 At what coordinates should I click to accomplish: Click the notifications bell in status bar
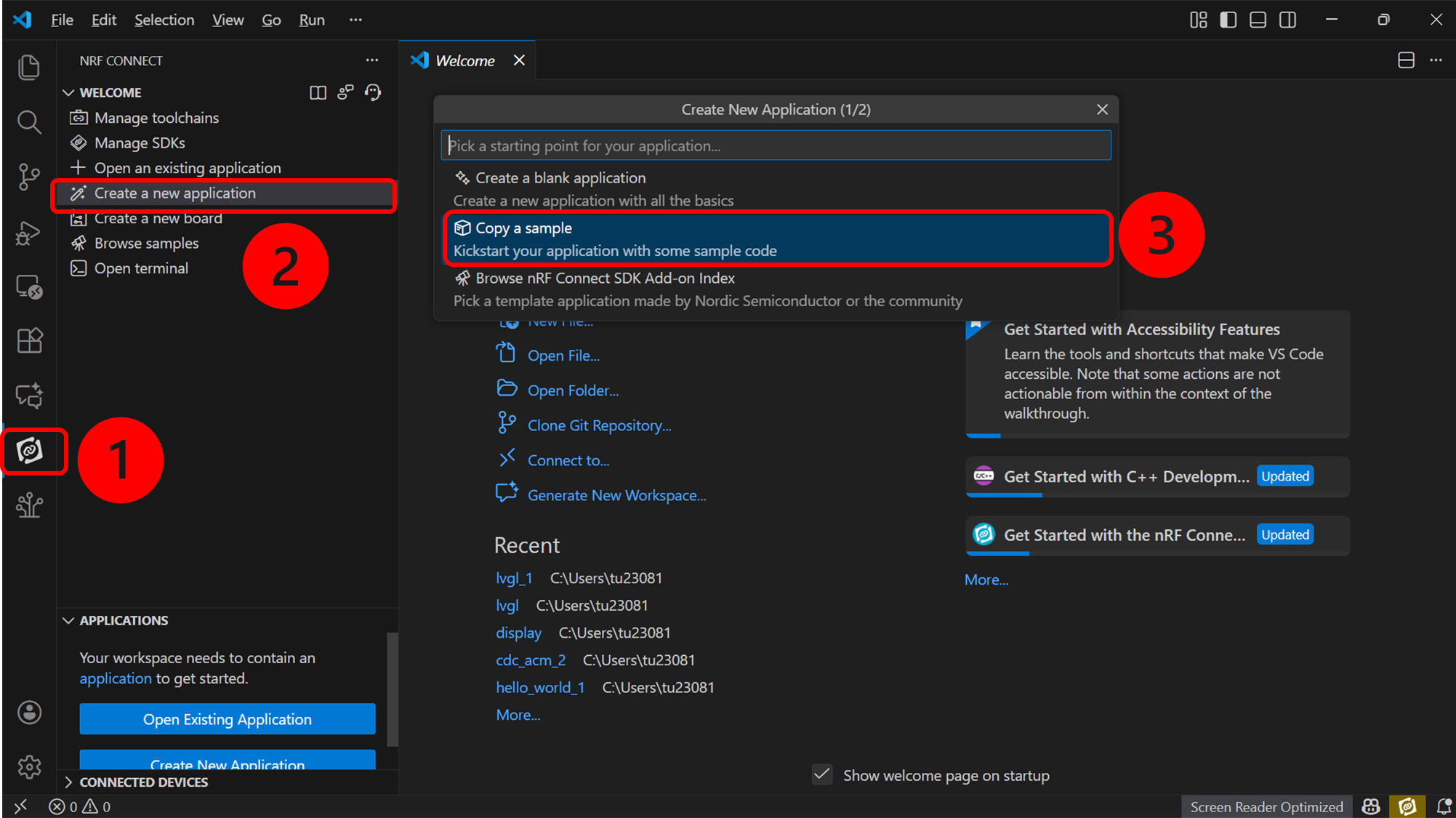click(1443, 806)
